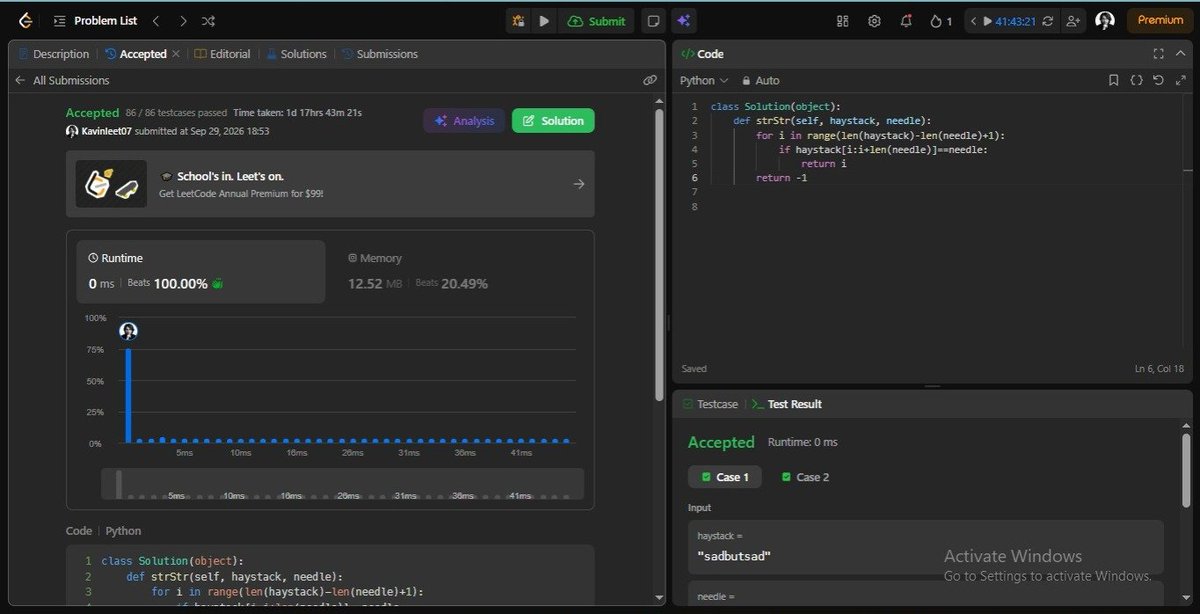The width and height of the screenshot is (1200, 614).
Task: Open the debugger icon beside Run
Action: 518,20
